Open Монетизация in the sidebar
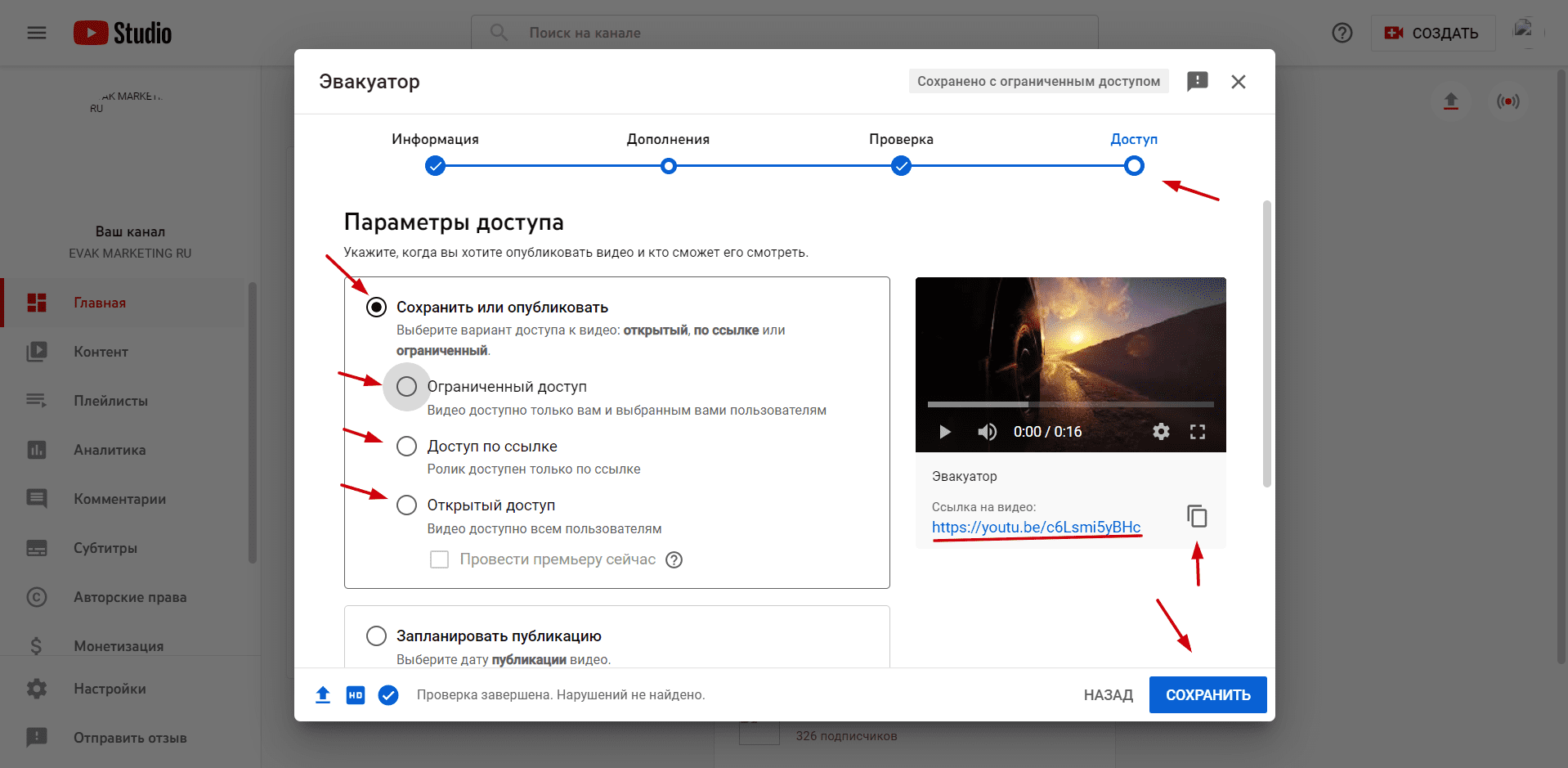This screenshot has width=1568, height=768. click(123, 642)
